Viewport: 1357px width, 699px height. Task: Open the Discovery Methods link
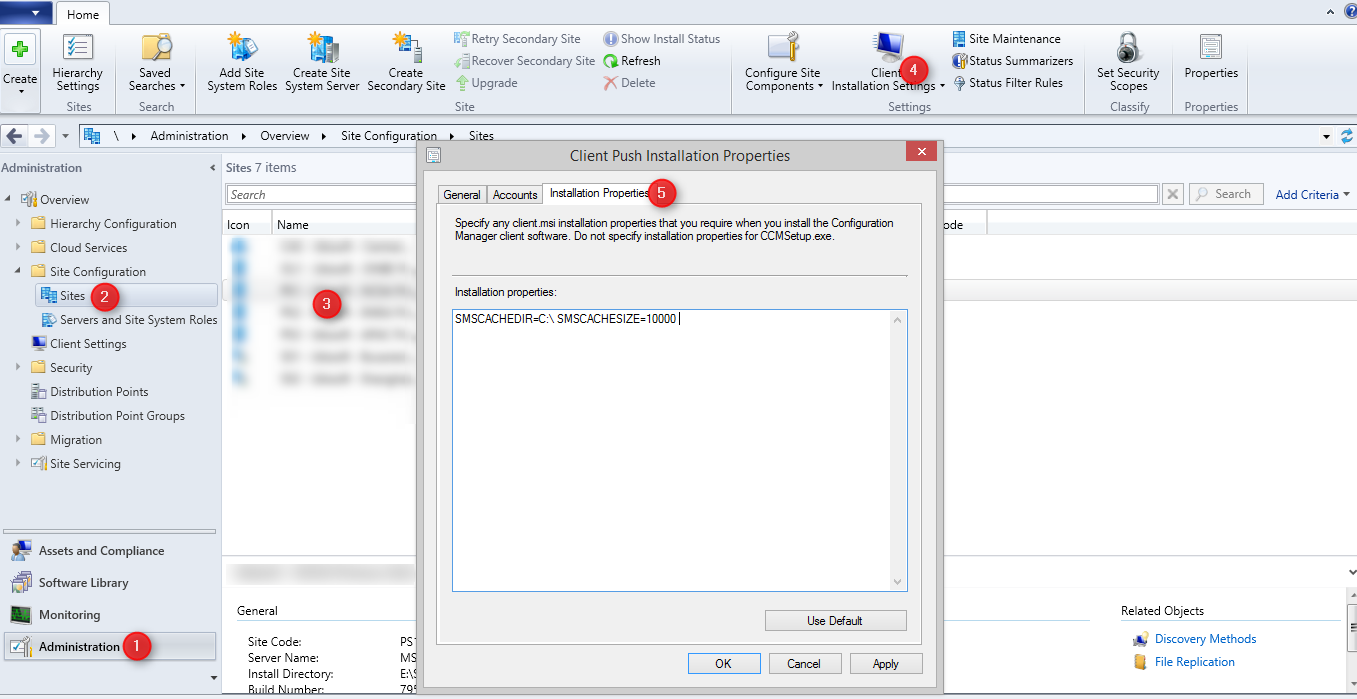tap(1205, 639)
